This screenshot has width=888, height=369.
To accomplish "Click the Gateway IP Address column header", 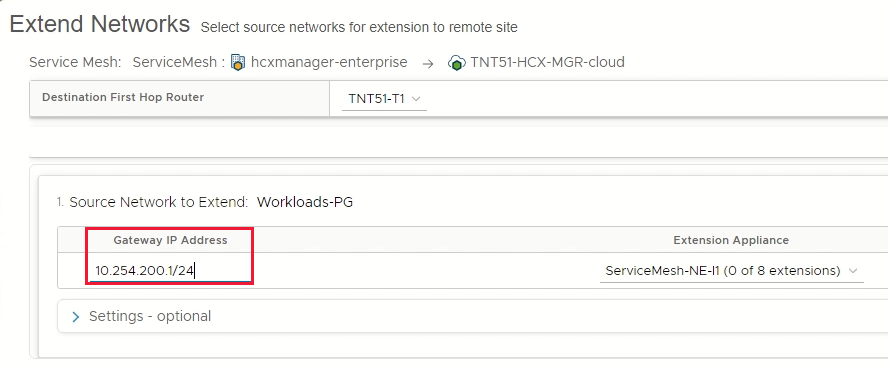I will tap(170, 241).
